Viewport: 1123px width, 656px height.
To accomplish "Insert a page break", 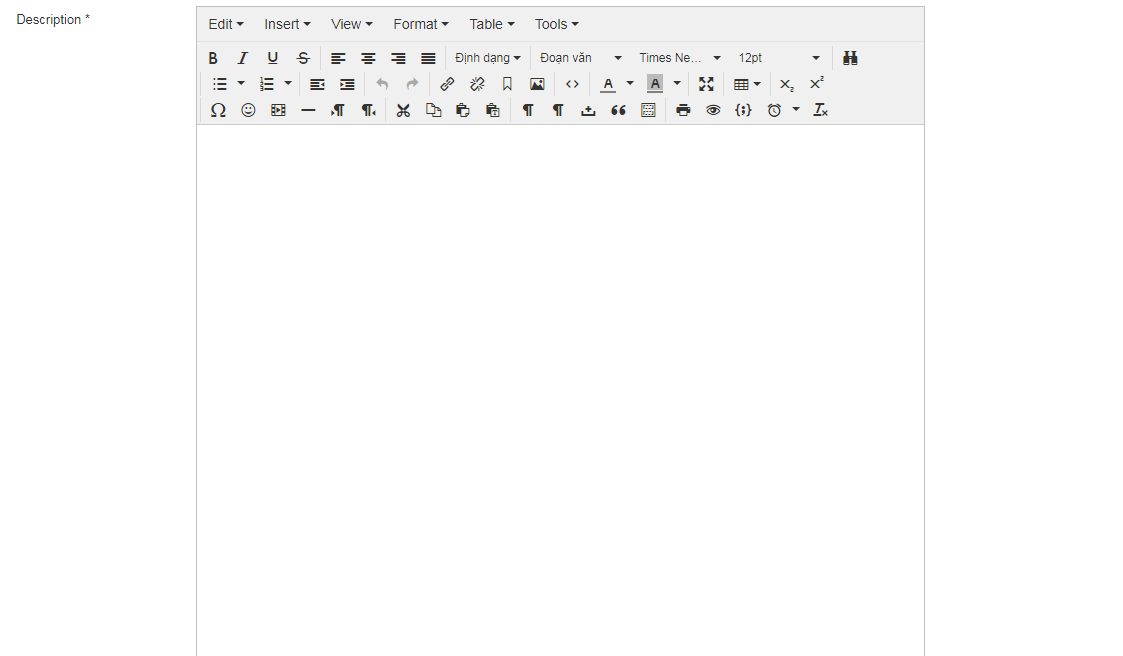I will point(648,110).
